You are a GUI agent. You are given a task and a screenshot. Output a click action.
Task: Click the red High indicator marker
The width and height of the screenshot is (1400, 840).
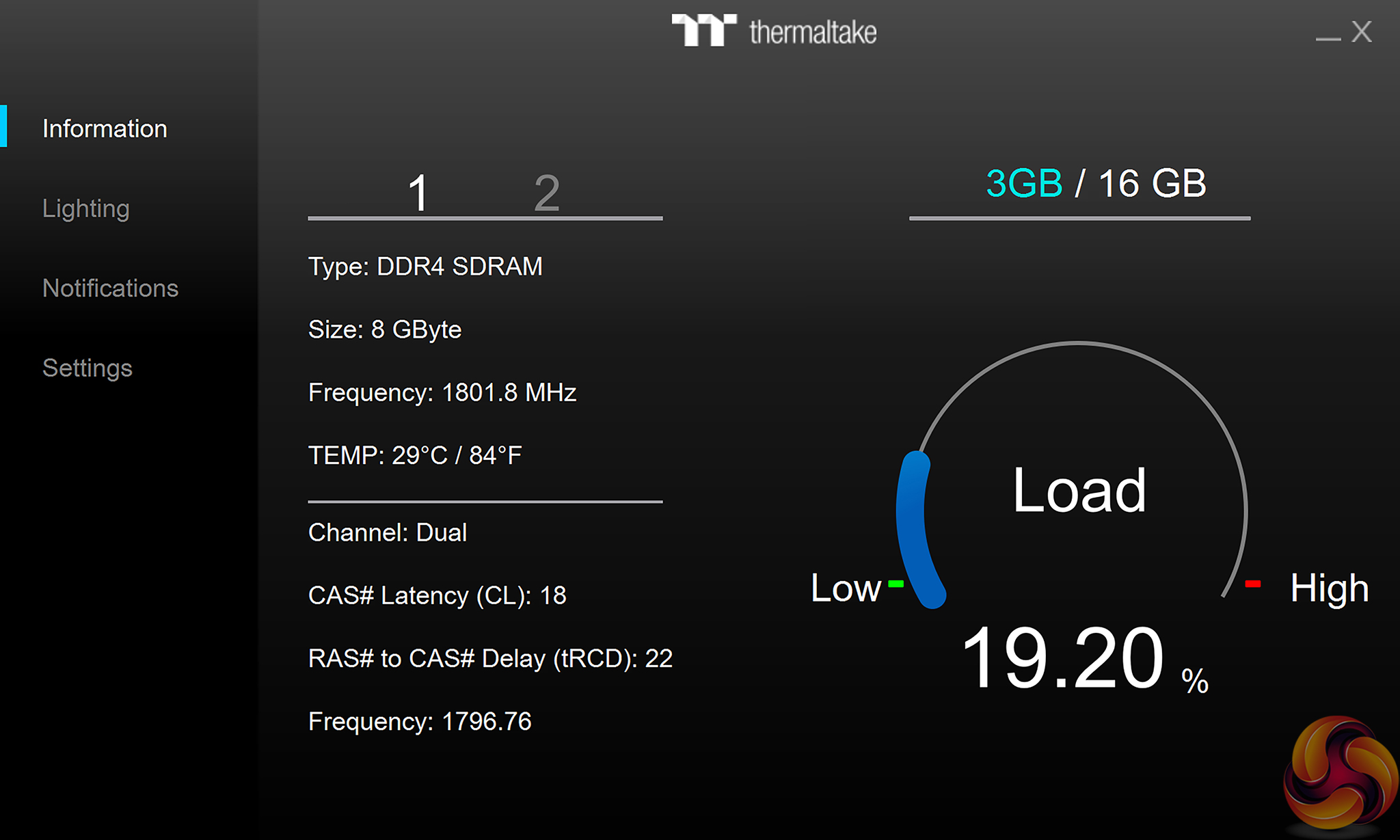(x=1252, y=584)
